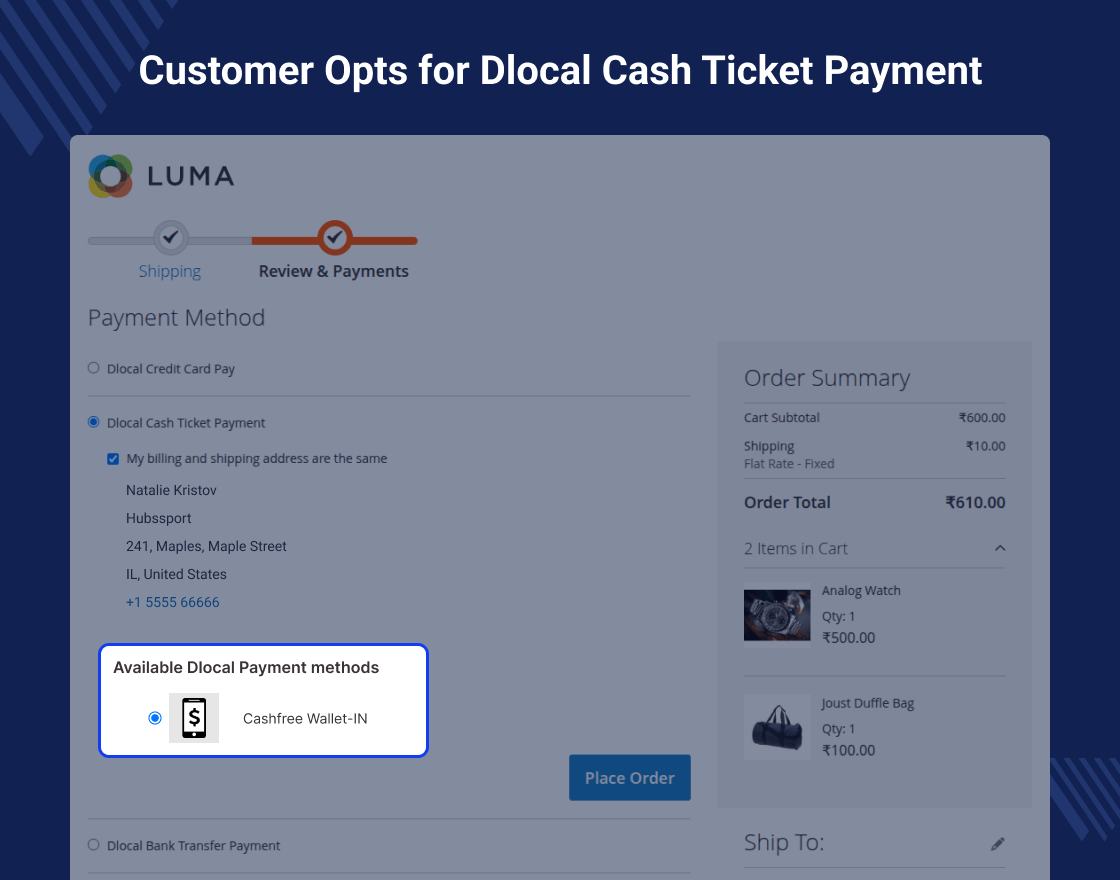Click the Cashfree Wallet phone dollar icon
Image resolution: width=1120 pixels, height=880 pixels.
pos(194,718)
